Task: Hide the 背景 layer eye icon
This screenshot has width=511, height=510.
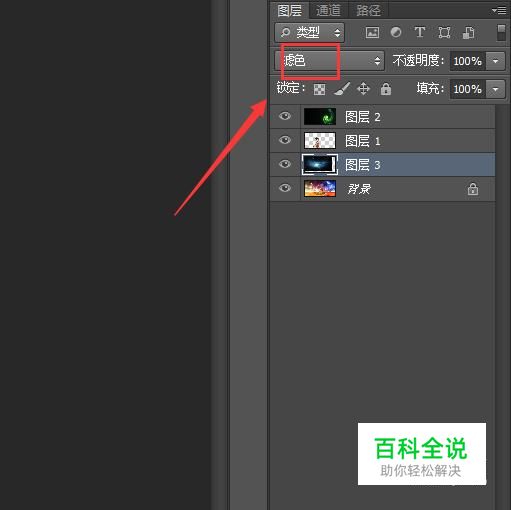Action: click(x=285, y=188)
